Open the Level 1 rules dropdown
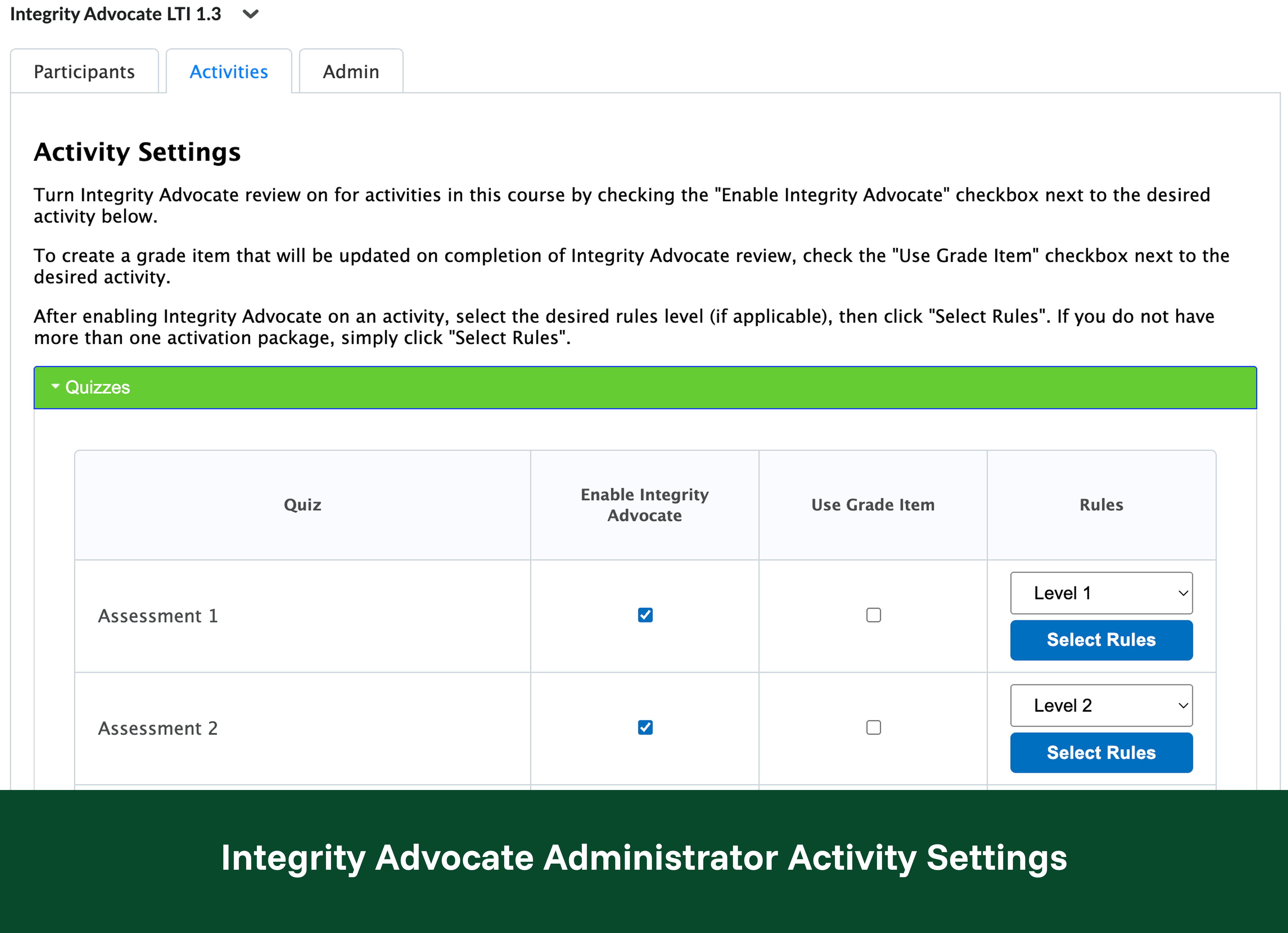Viewport: 1288px width, 933px height. [x=1101, y=593]
